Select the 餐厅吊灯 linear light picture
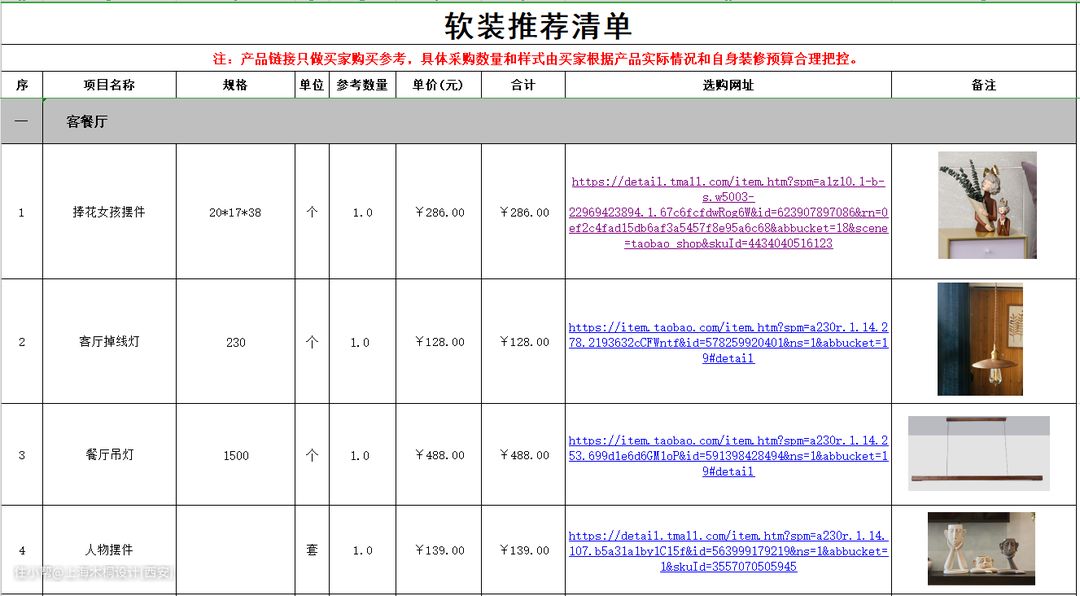The height and width of the screenshot is (596, 1080). [x=978, y=453]
